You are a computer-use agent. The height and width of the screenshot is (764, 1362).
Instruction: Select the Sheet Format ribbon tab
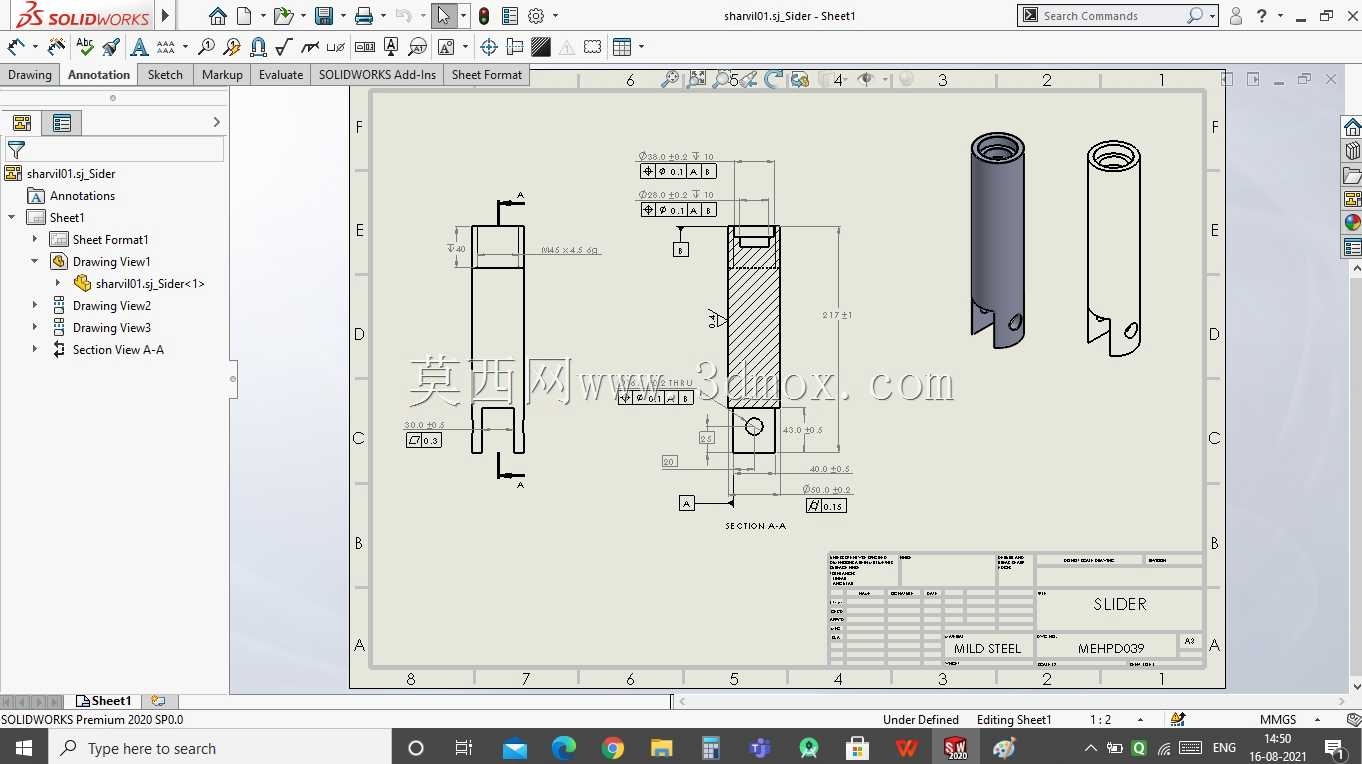pyautogui.click(x=487, y=75)
